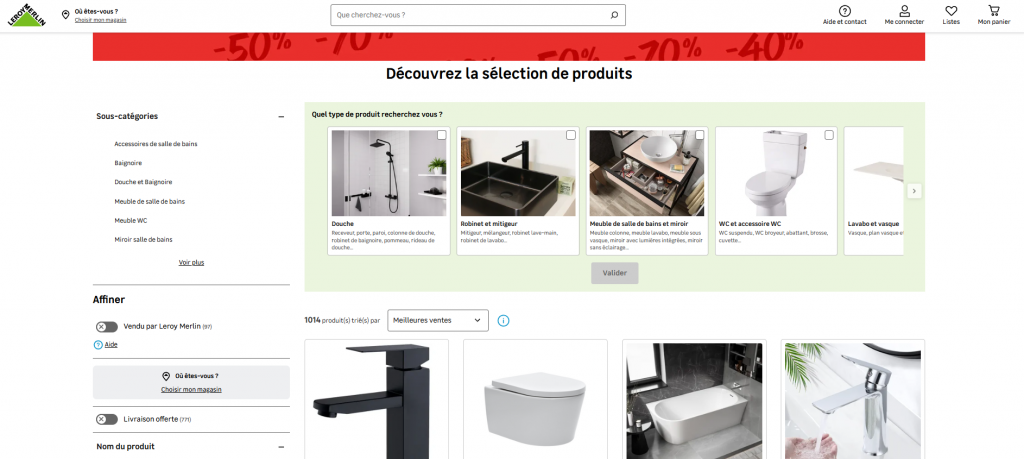Select Baignoire subcategory
The image size is (1024, 459).
coord(128,163)
